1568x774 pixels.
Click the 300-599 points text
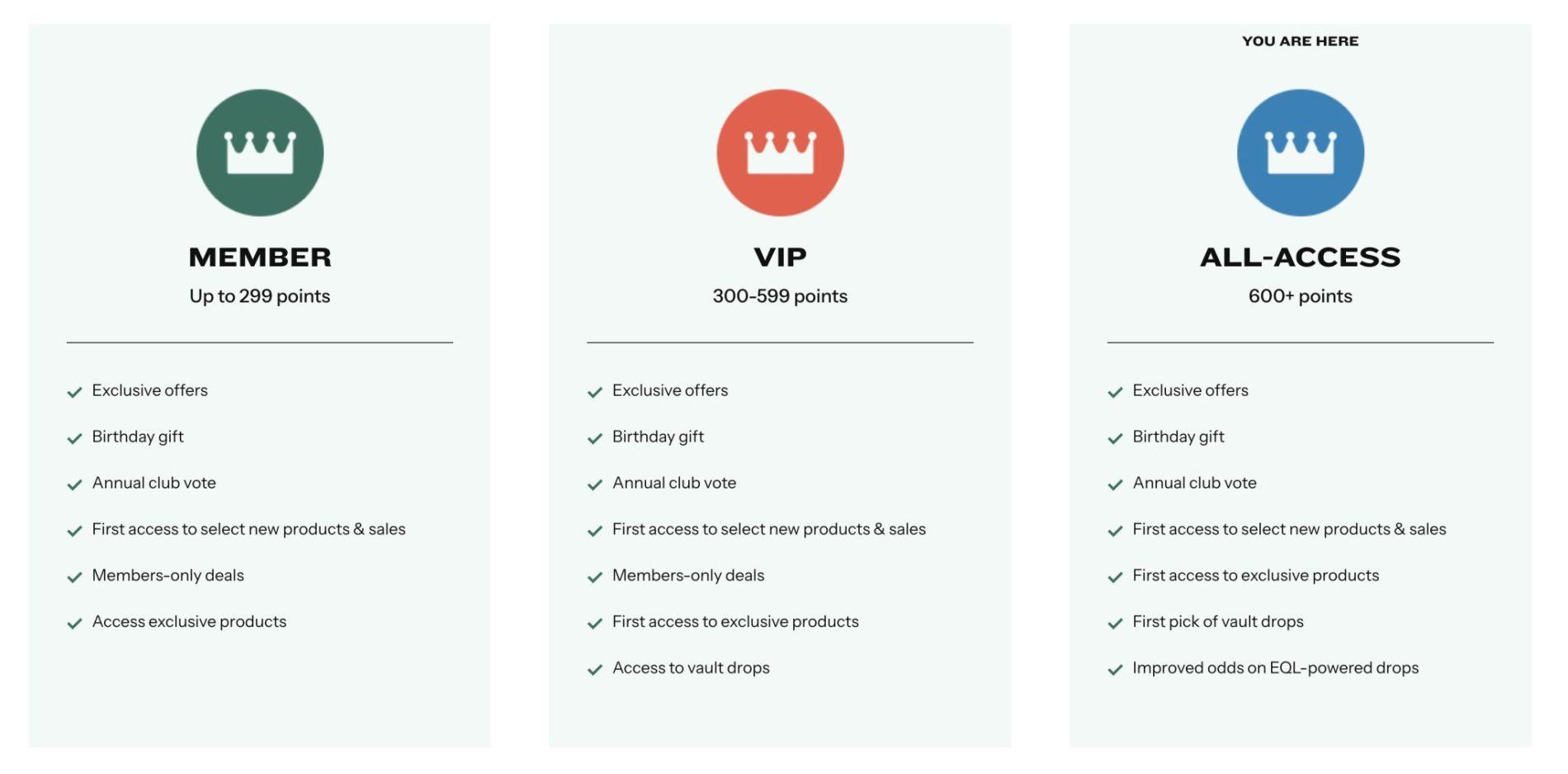pyautogui.click(x=780, y=296)
